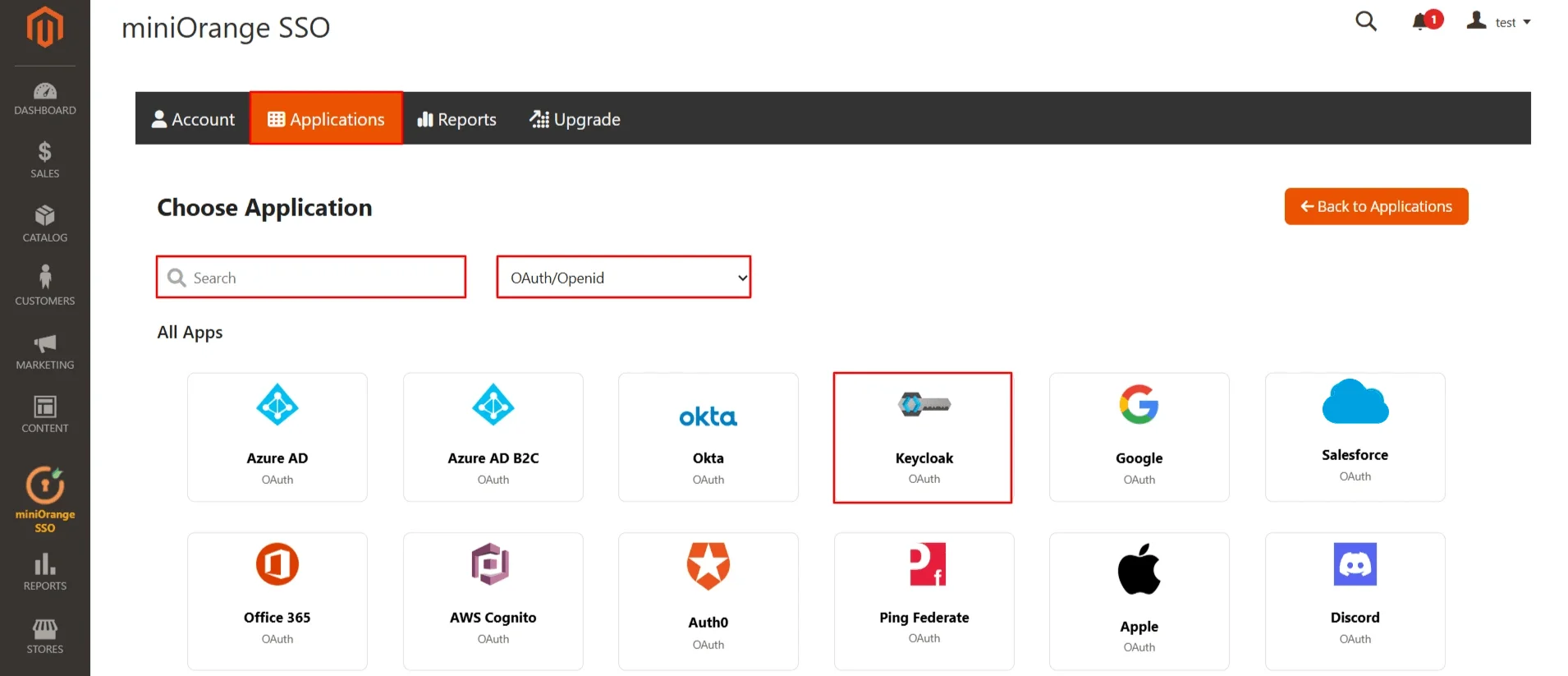The height and width of the screenshot is (676, 1568).
Task: Open the Catalog sidebar menu
Action: click(x=45, y=223)
